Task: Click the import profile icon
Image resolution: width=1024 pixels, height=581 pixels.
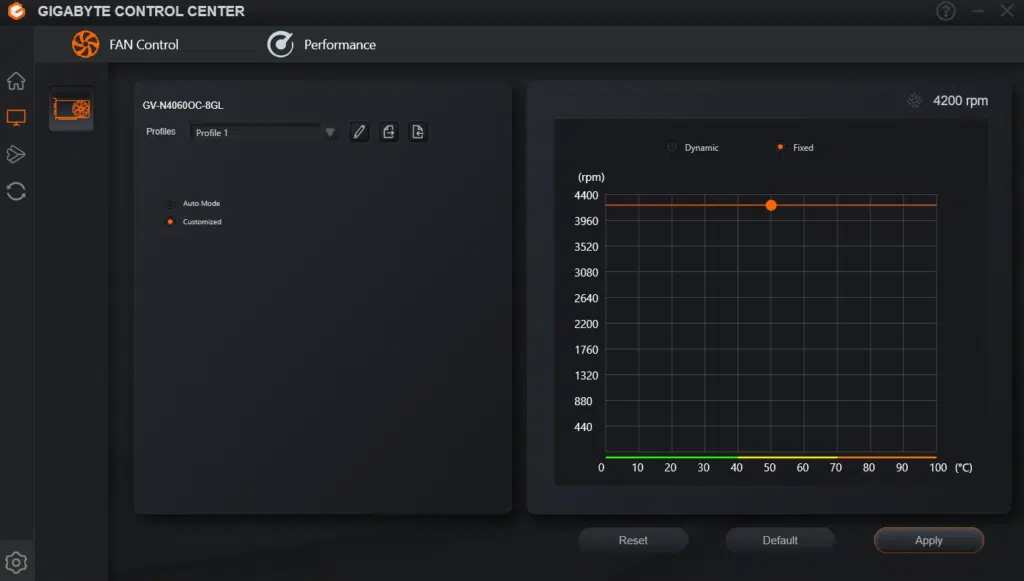Action: coord(418,132)
